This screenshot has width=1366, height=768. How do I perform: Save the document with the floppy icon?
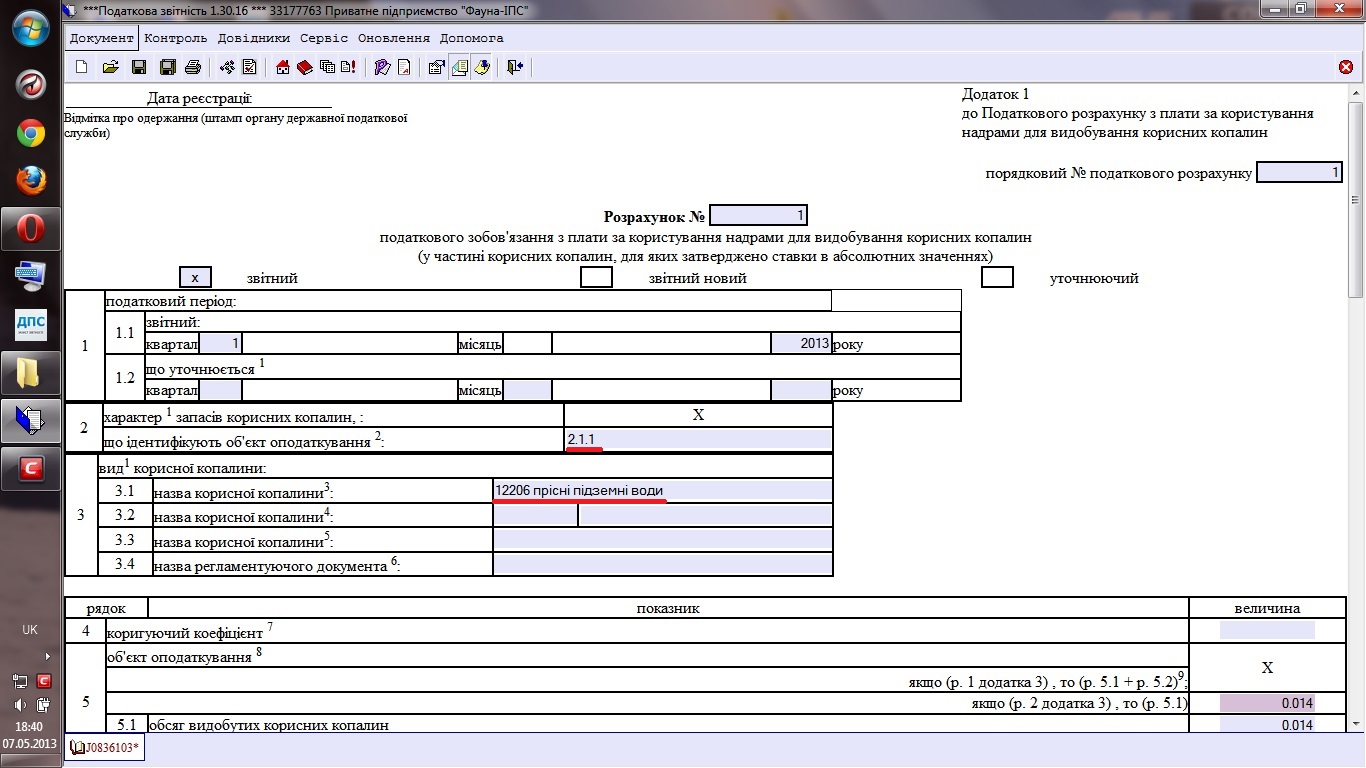pos(139,67)
